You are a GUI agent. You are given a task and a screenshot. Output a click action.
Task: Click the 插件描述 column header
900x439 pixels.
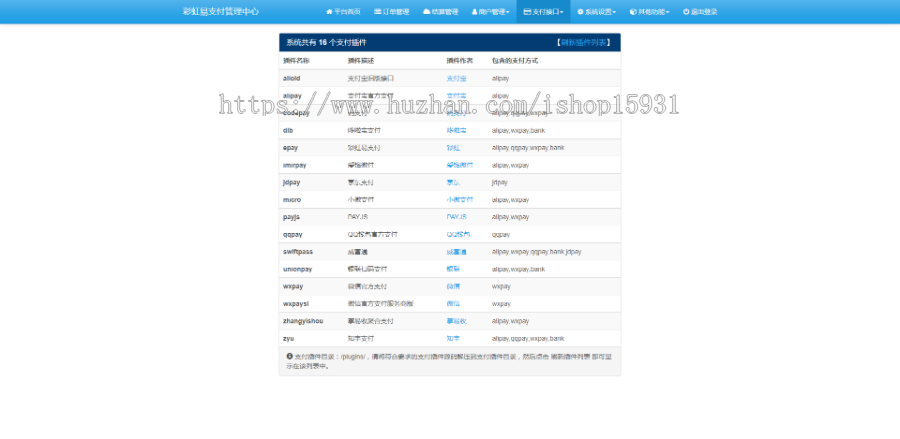pos(361,60)
